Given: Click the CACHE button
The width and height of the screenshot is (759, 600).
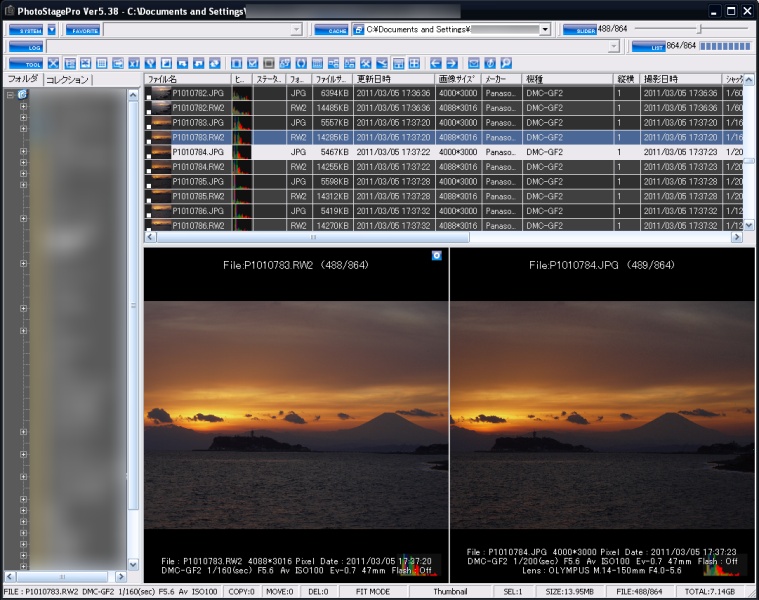Looking at the screenshot, I should [331, 30].
